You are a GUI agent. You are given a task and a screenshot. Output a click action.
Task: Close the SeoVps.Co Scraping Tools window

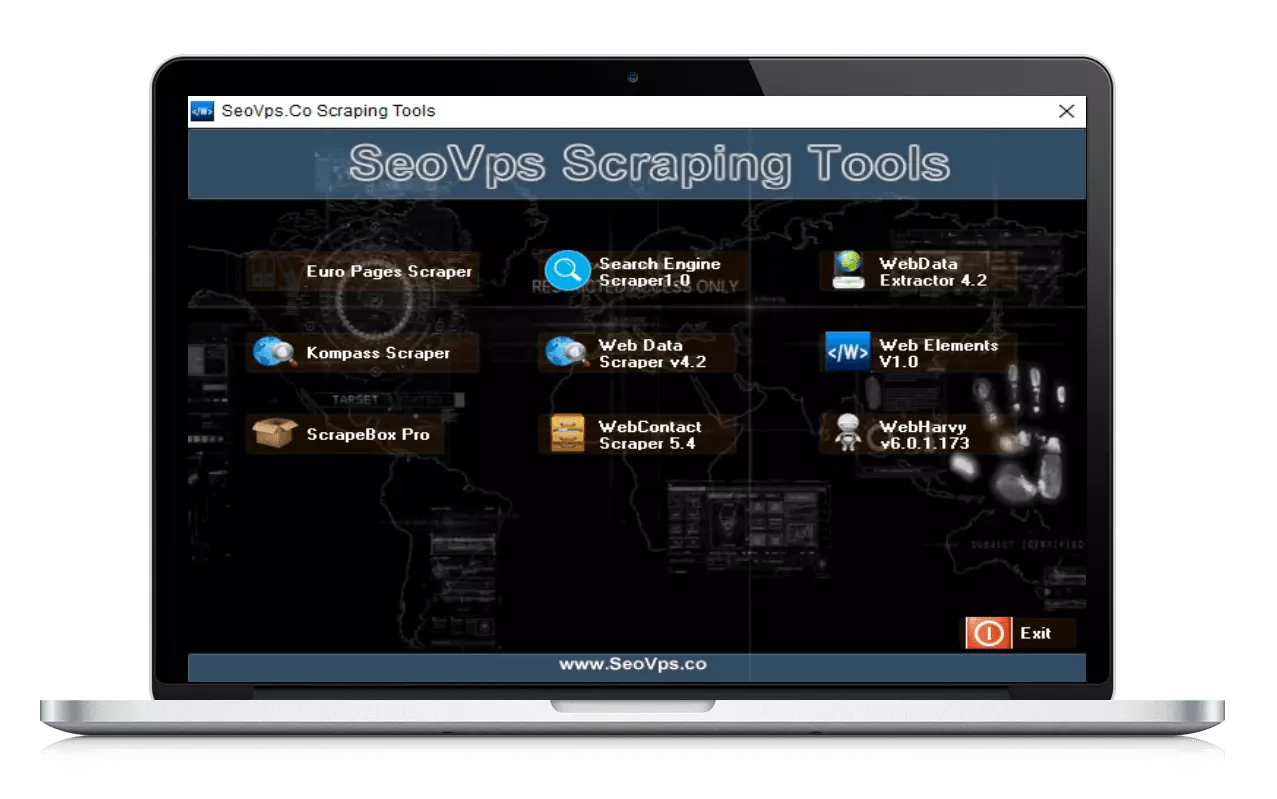click(1066, 111)
